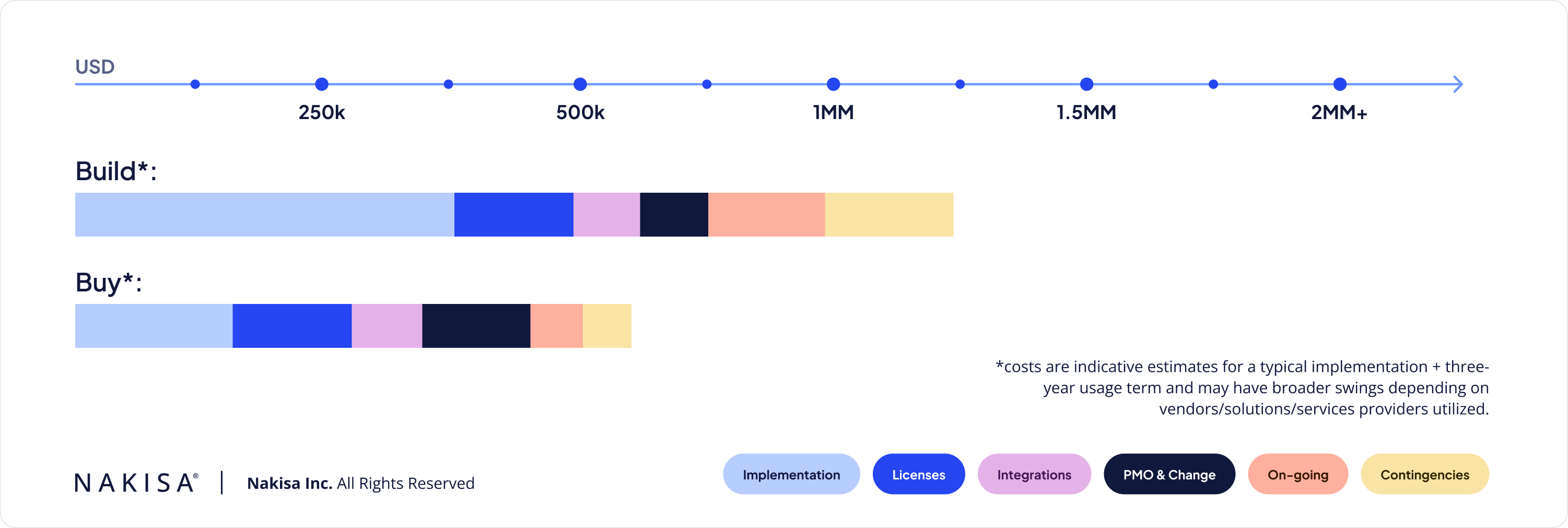The height and width of the screenshot is (528, 1568).
Task: Select the 2MM+ axis marker dot
Action: click(x=1340, y=84)
